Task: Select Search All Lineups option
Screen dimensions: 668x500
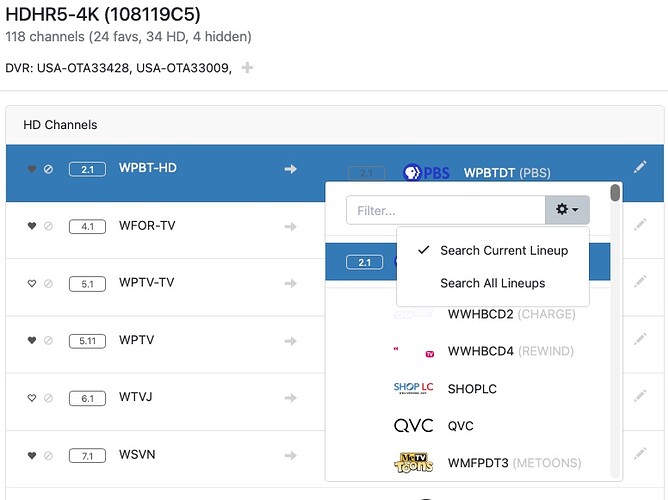Action: pyautogui.click(x=492, y=283)
